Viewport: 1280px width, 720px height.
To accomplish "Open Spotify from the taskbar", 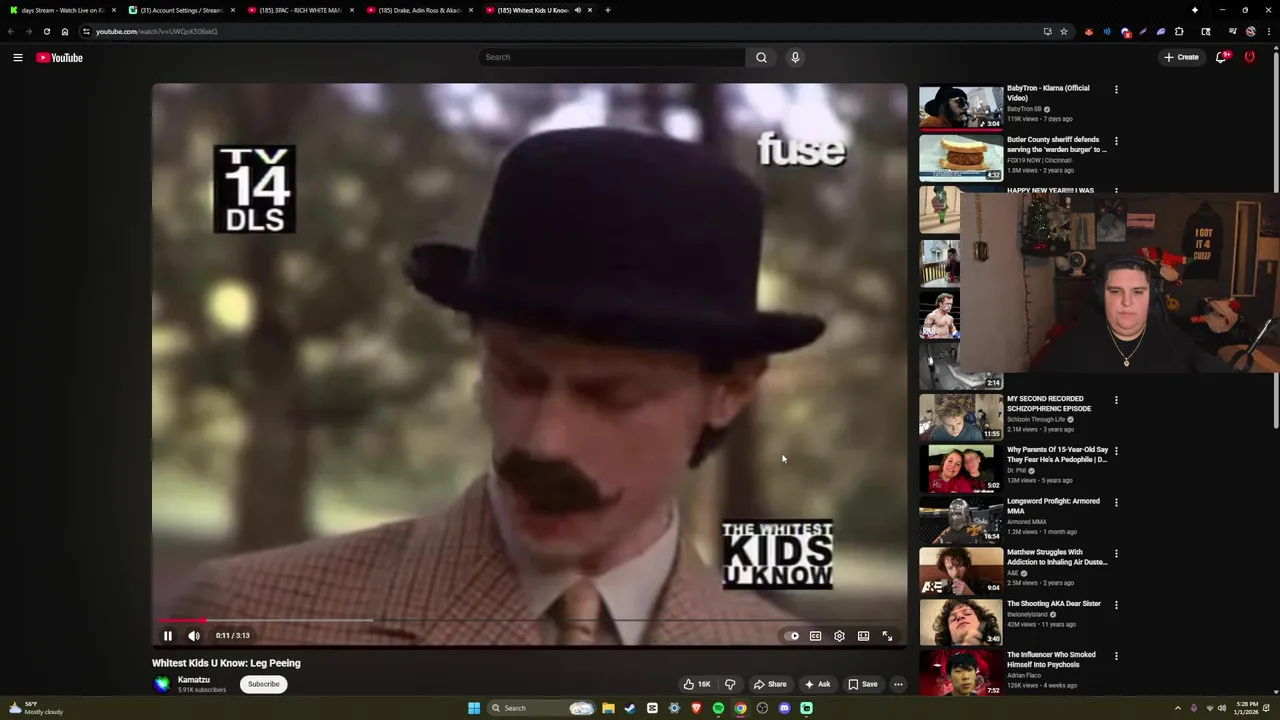I will pos(718,708).
